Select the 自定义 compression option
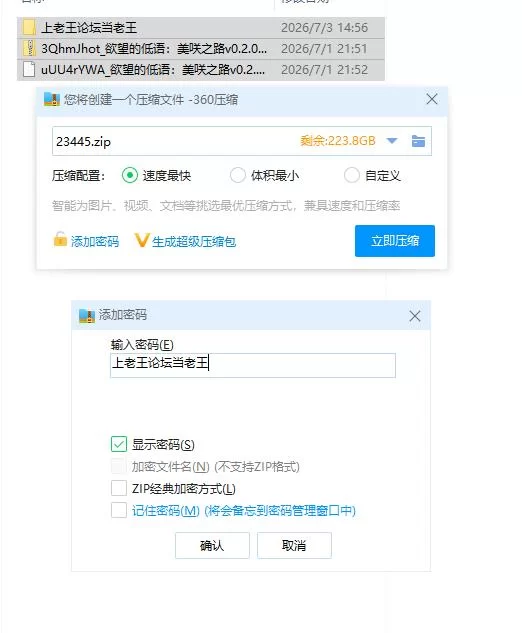 352,175
